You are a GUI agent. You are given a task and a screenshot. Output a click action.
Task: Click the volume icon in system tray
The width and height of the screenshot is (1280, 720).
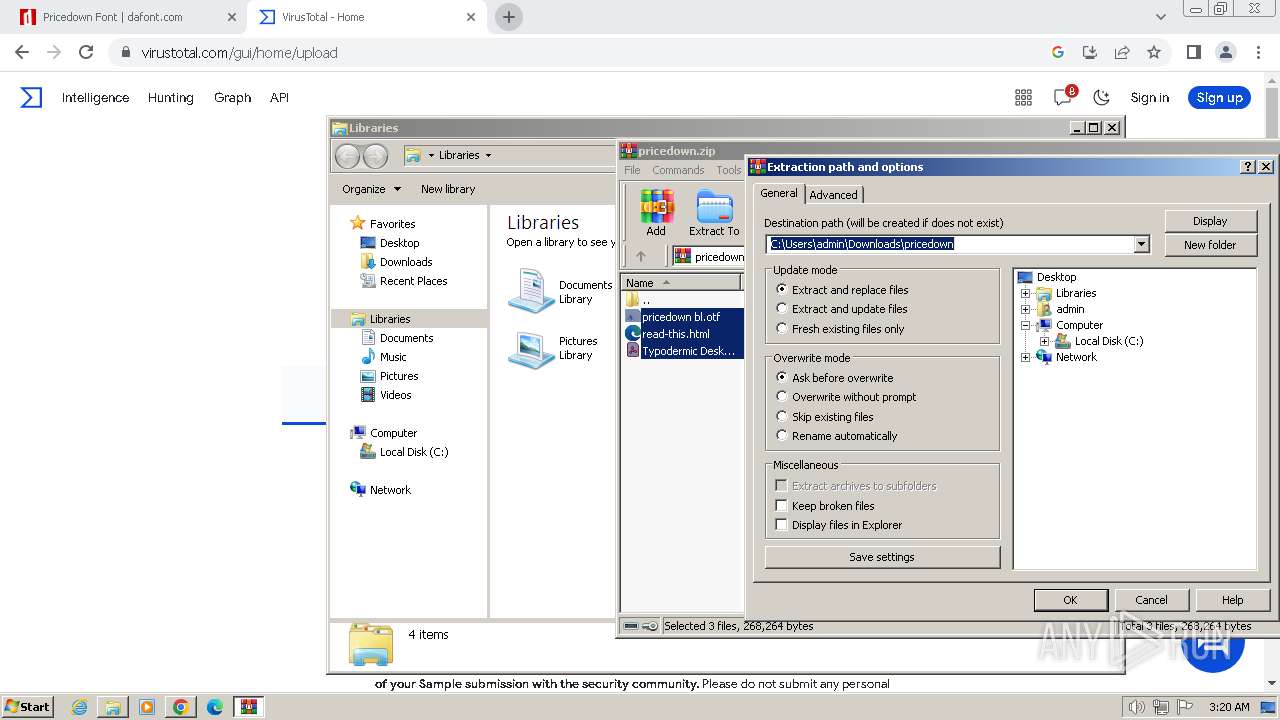click(1136, 707)
